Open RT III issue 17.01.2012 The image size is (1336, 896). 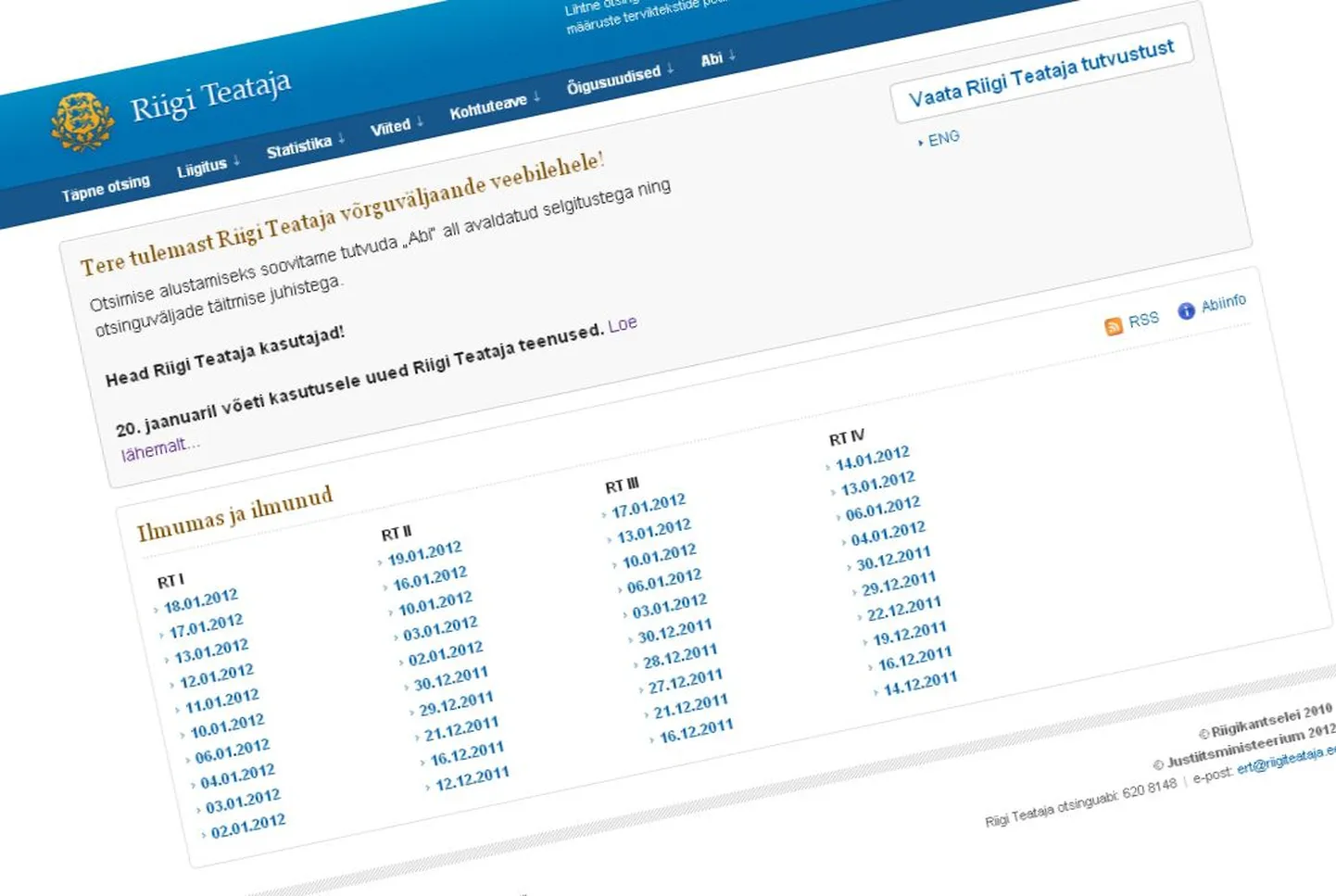(649, 506)
